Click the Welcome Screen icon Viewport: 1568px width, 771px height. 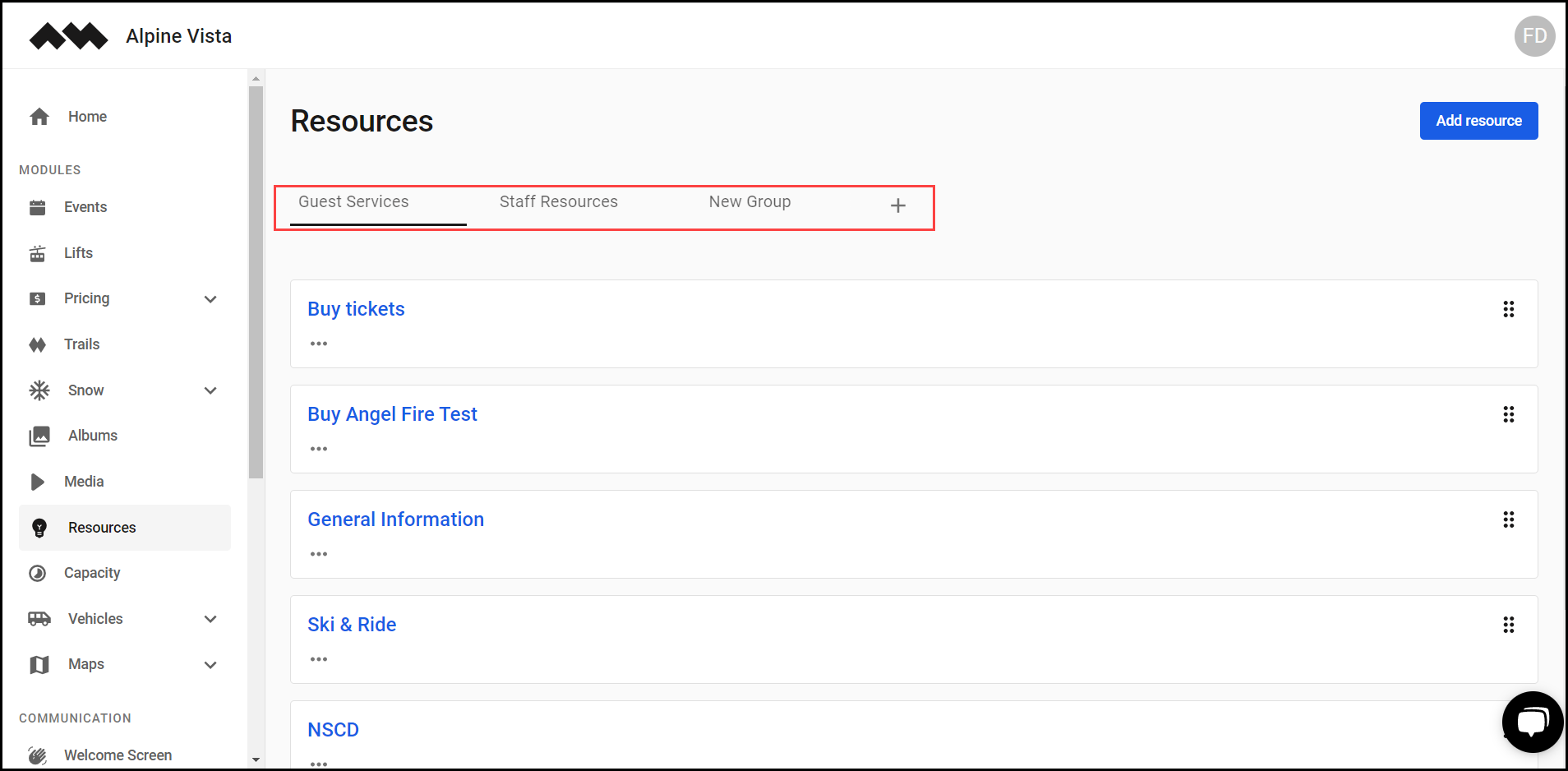(x=38, y=754)
